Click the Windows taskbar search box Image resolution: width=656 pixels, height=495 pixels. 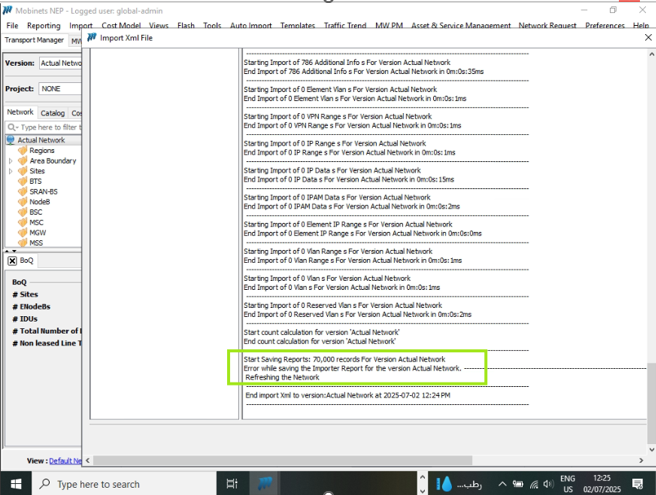click(120, 484)
